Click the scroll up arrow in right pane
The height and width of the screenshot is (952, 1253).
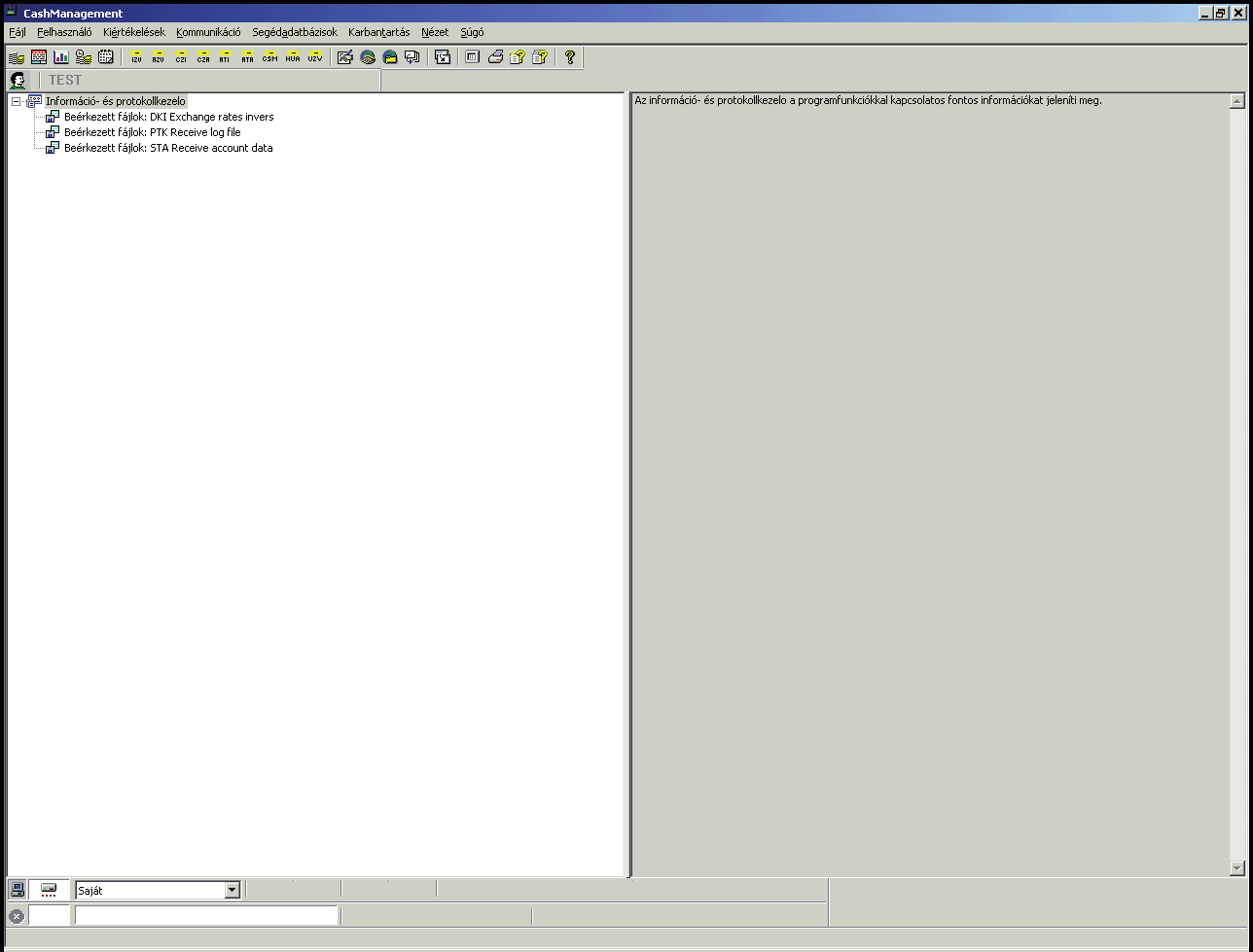1237,101
